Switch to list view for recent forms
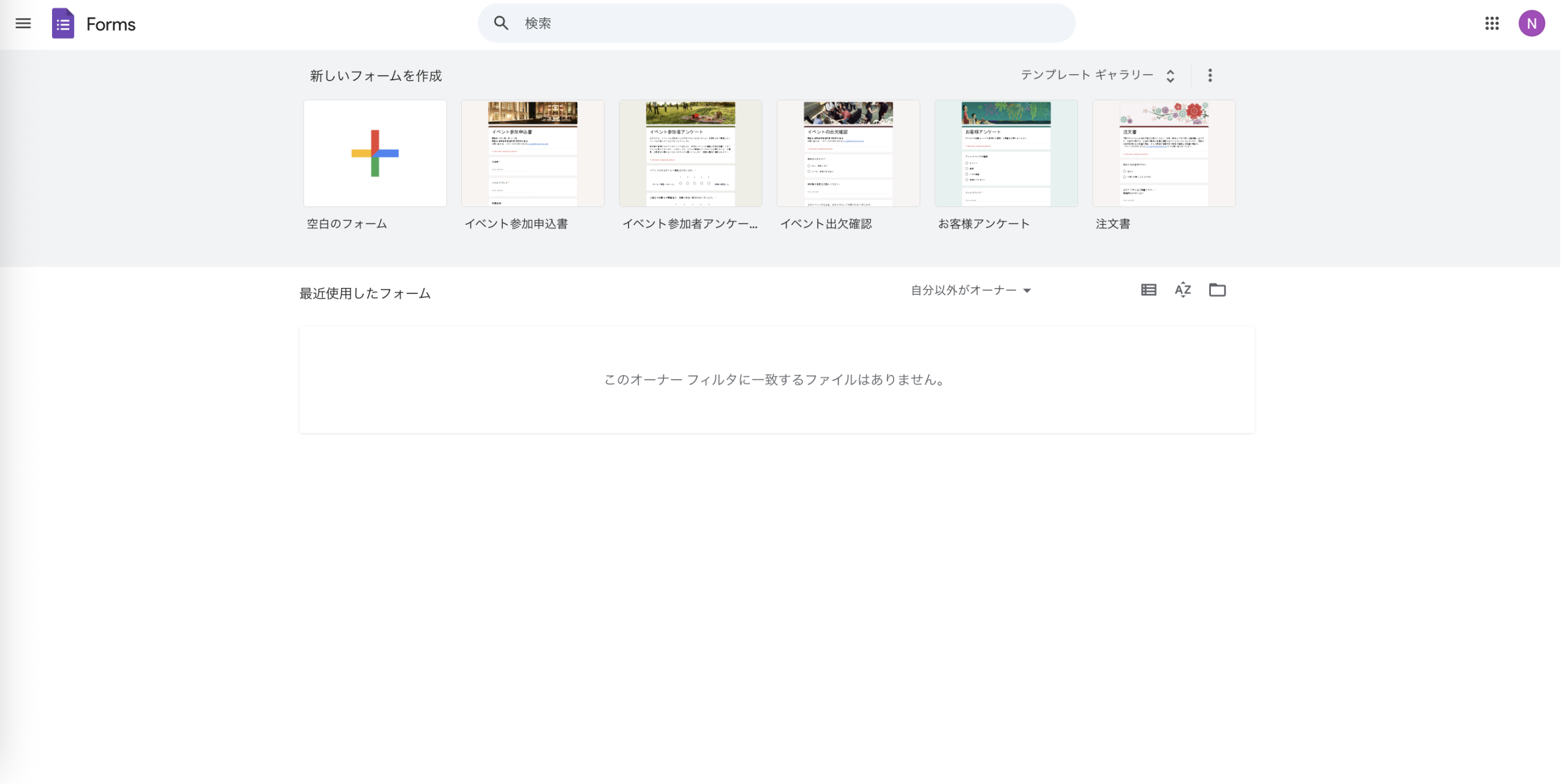 coord(1148,290)
